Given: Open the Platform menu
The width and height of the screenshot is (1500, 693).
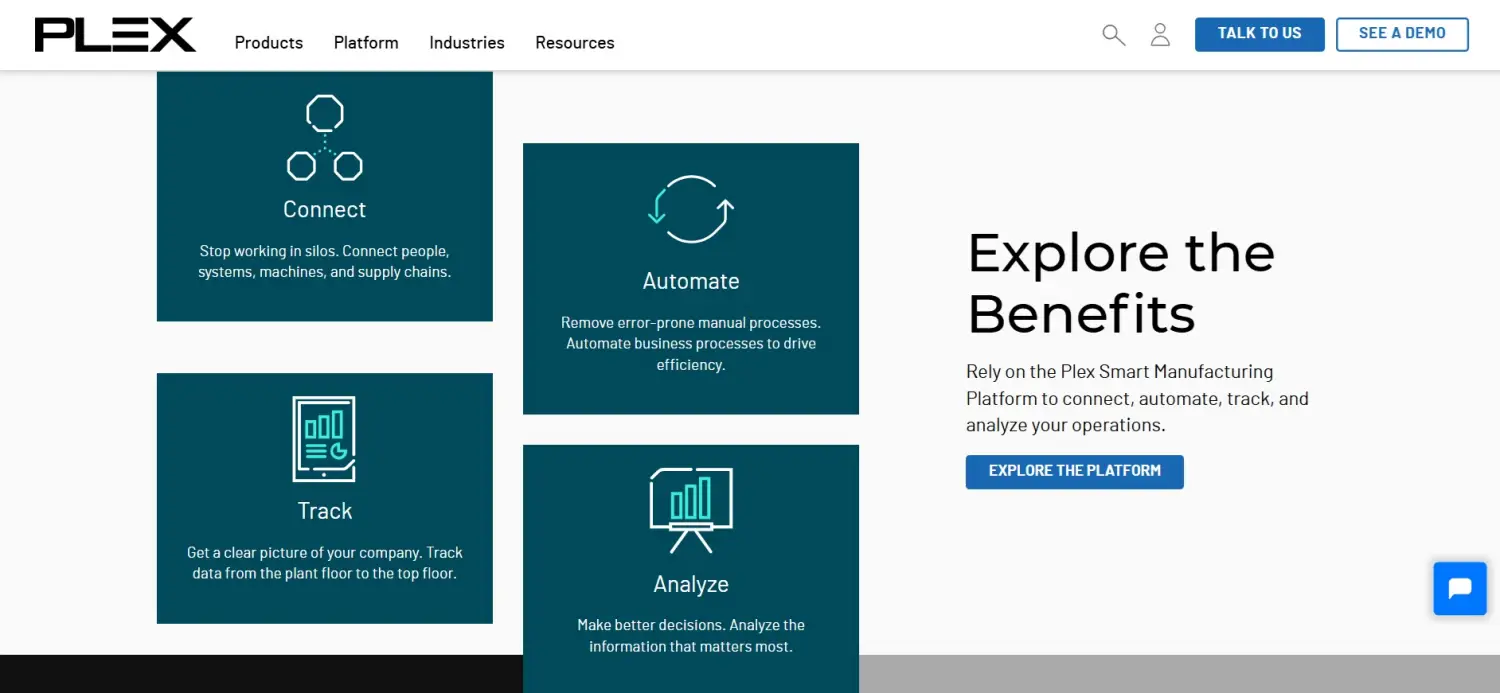Looking at the screenshot, I should (x=366, y=43).
